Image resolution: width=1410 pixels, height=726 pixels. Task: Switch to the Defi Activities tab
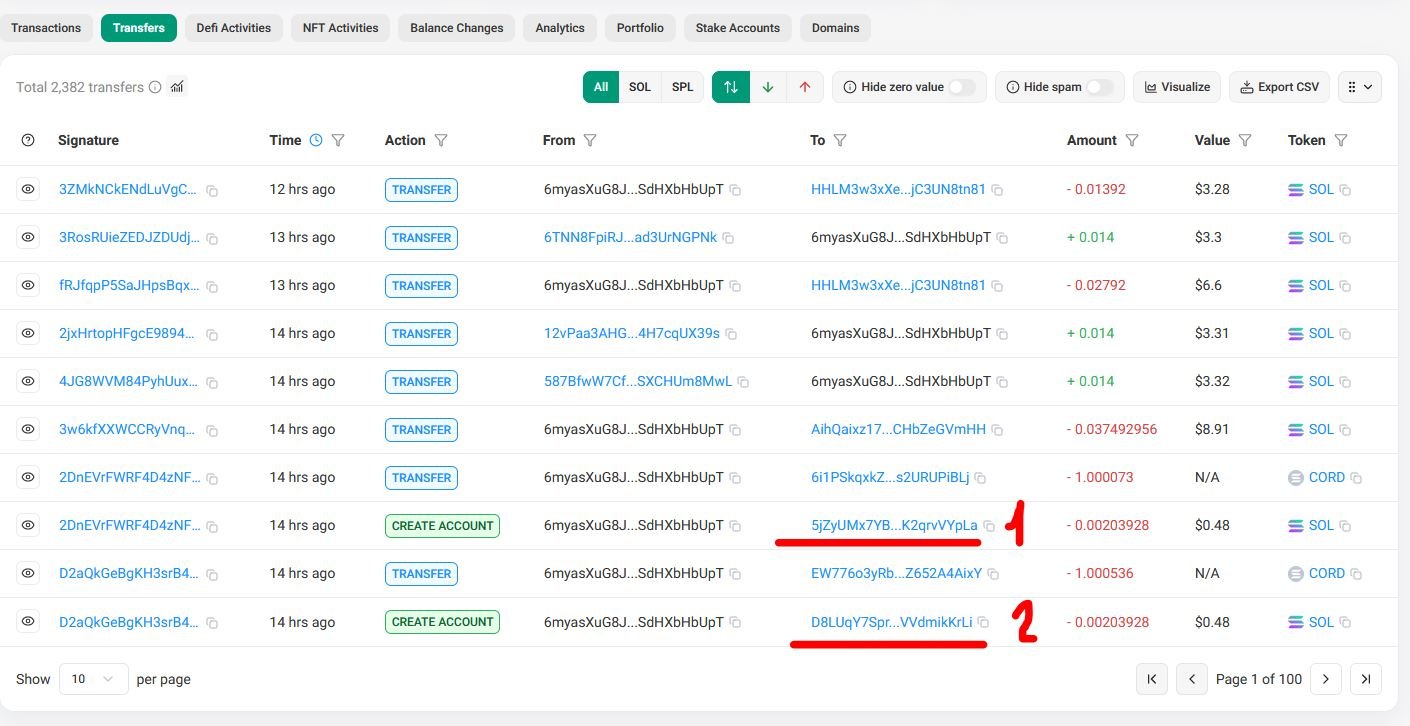point(233,28)
